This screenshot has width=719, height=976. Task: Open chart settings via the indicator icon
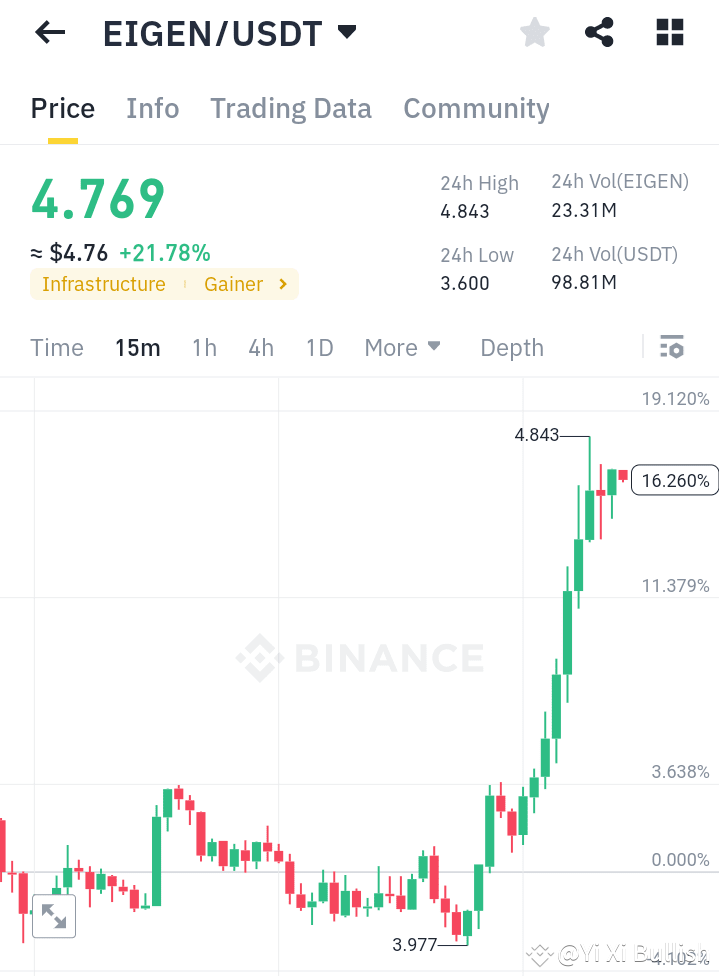(672, 347)
